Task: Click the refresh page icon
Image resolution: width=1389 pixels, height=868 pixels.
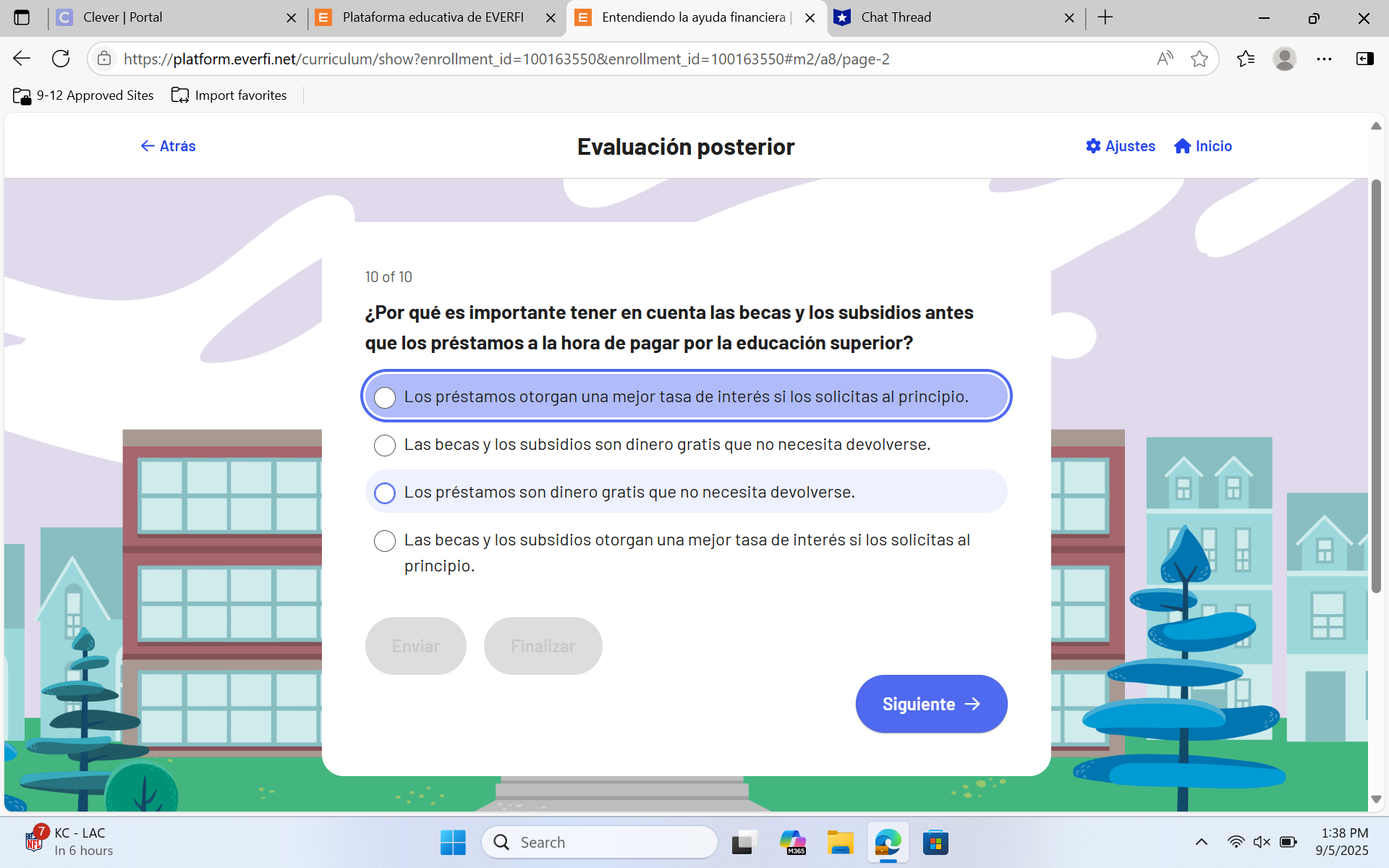Action: (x=61, y=59)
